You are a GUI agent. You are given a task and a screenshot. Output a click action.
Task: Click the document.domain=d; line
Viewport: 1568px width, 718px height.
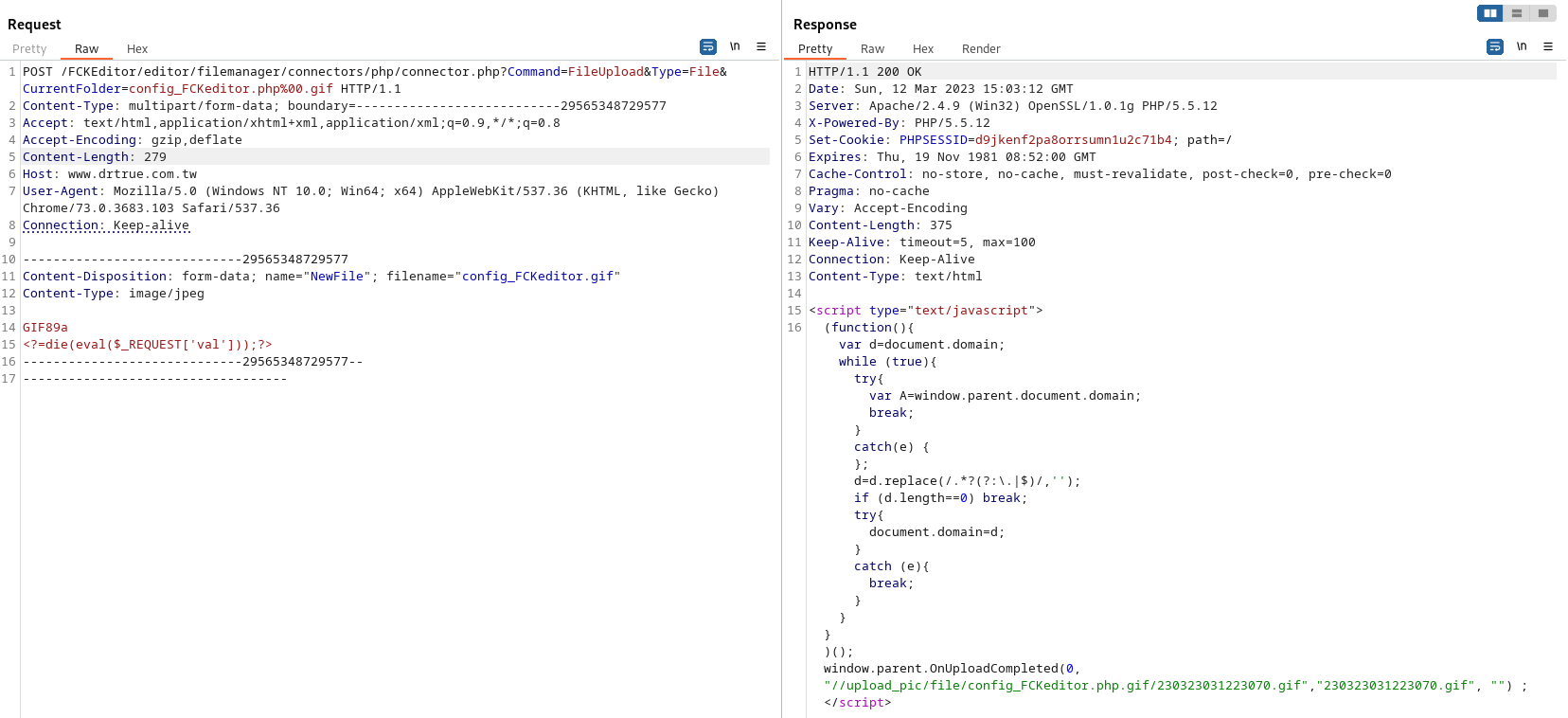tap(937, 532)
